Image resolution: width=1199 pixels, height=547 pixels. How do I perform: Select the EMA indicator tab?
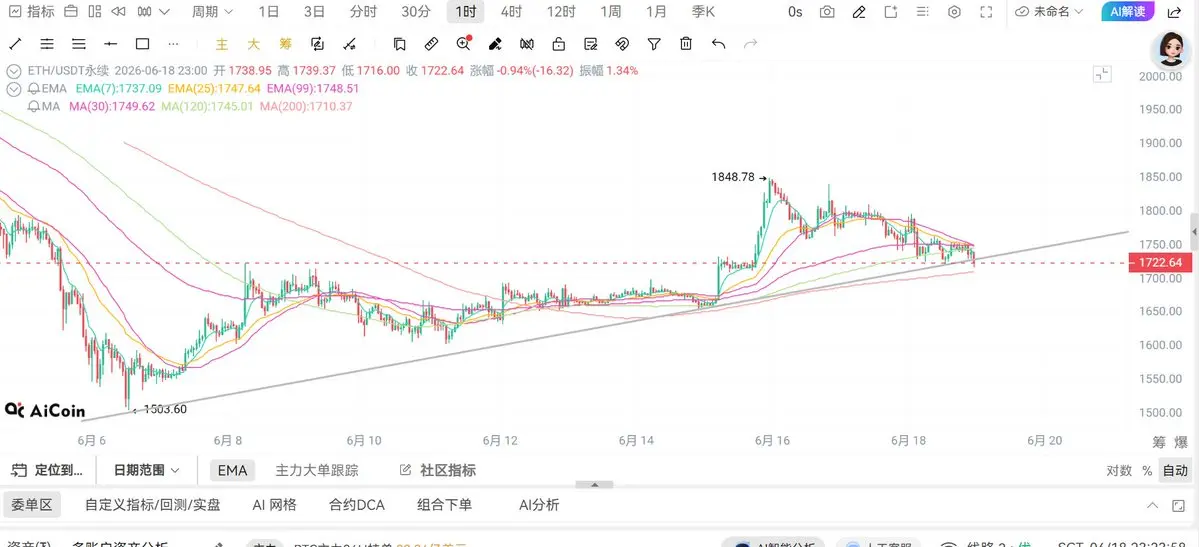pyautogui.click(x=232, y=470)
